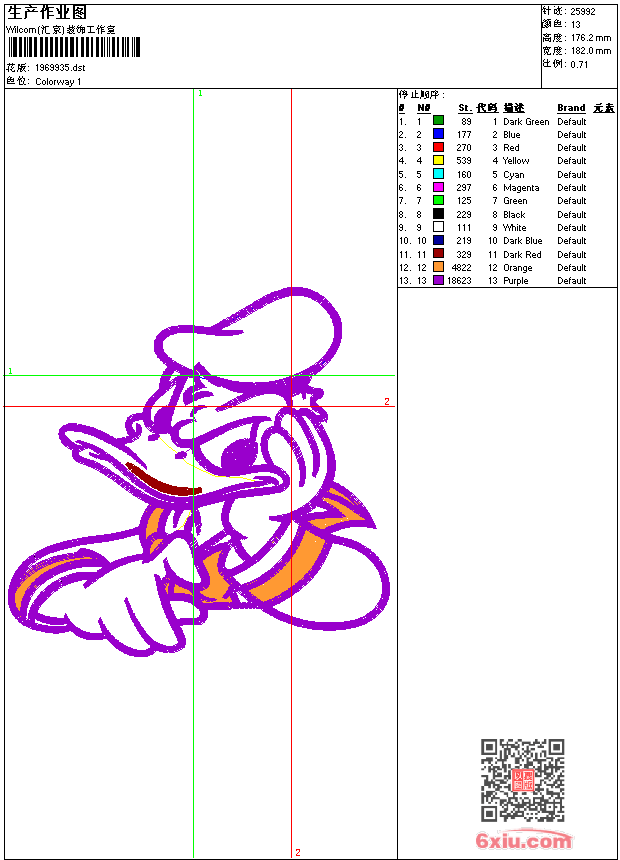This screenshot has width=620, height=860.
Task: Click the Black color swatch
Action: click(438, 214)
